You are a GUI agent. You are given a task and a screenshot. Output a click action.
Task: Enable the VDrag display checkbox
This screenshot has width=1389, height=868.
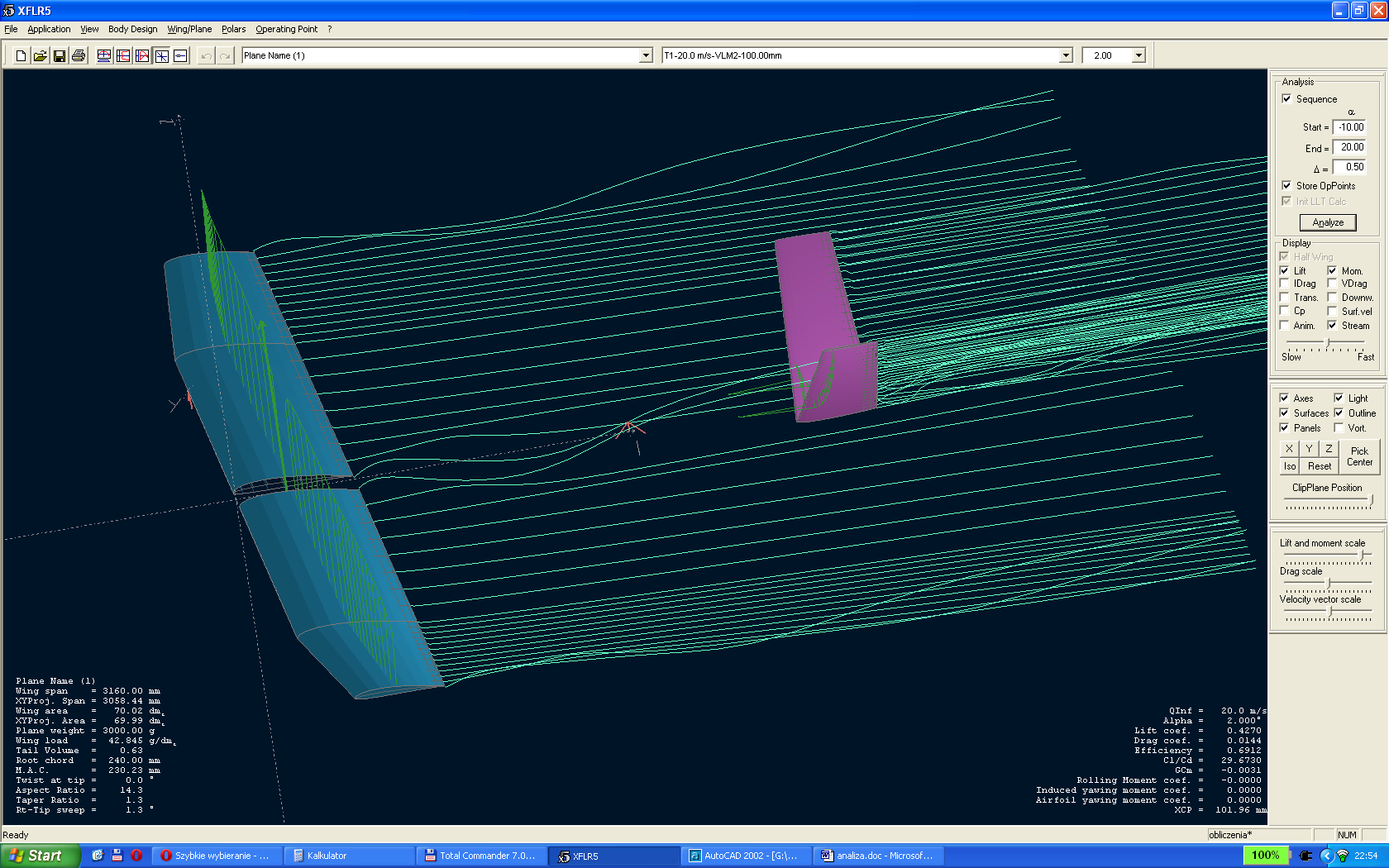pyautogui.click(x=1332, y=284)
